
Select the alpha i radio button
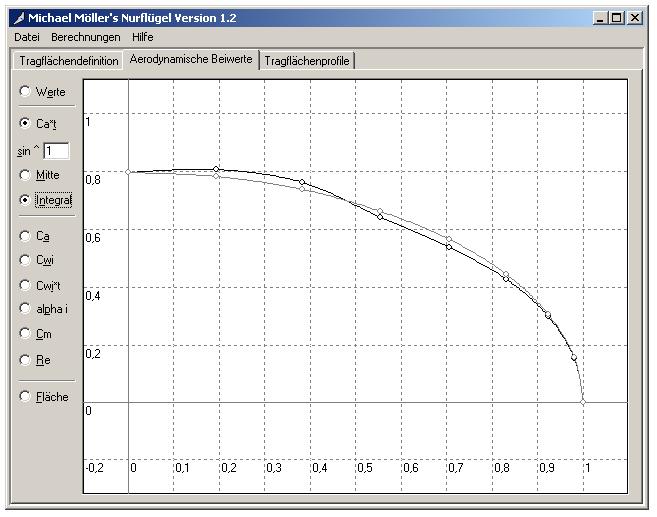coord(25,310)
